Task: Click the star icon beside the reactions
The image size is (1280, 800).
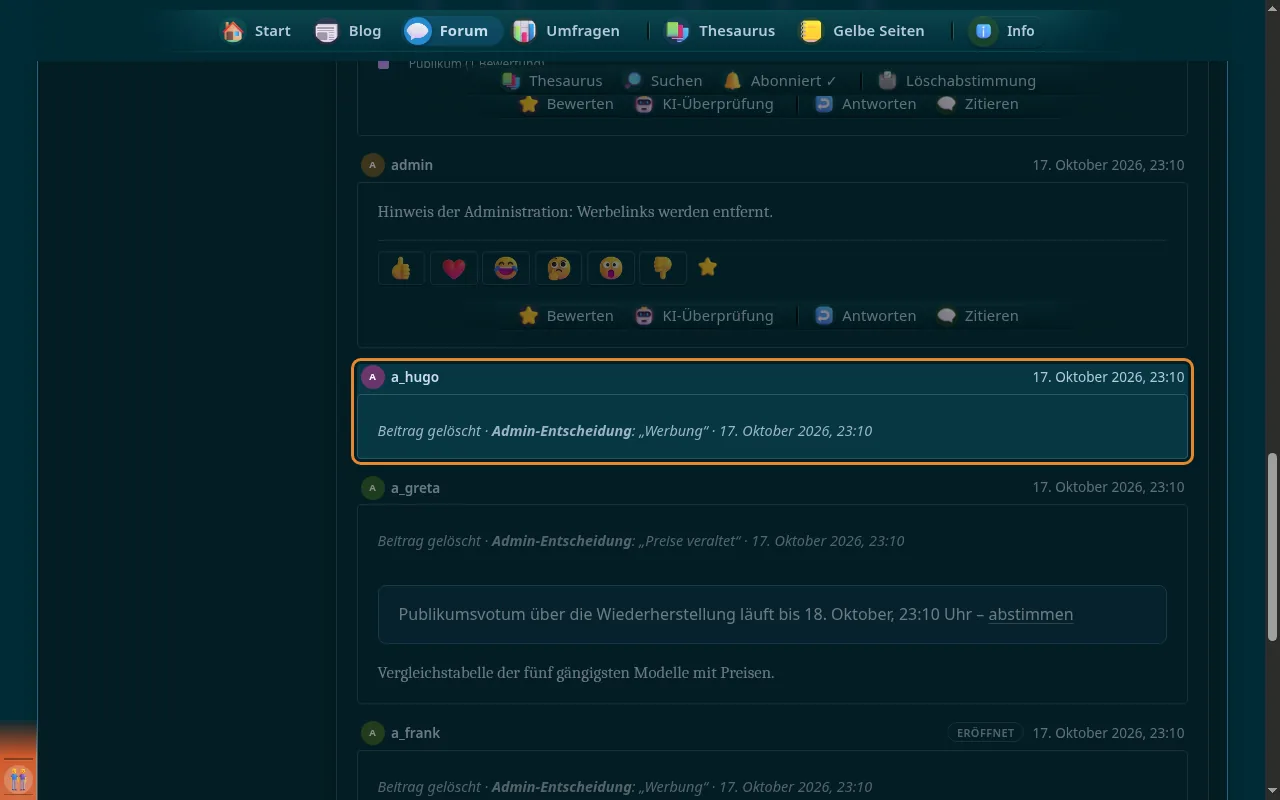Action: click(x=708, y=267)
